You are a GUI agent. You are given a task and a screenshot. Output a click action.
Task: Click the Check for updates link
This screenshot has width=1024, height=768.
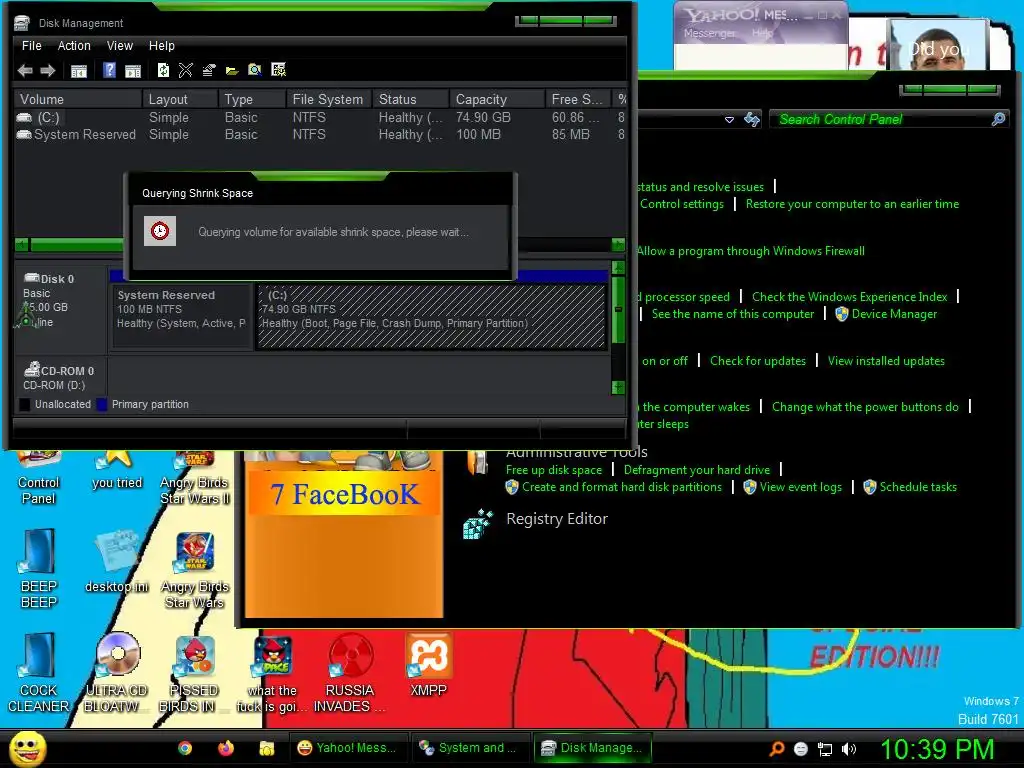(758, 360)
